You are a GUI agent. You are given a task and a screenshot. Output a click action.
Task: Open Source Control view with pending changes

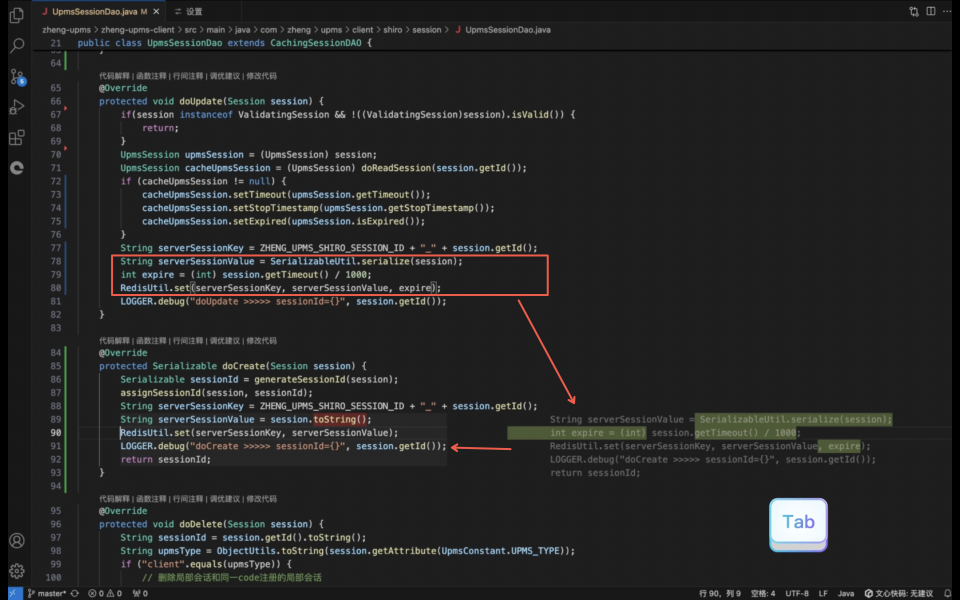17,77
